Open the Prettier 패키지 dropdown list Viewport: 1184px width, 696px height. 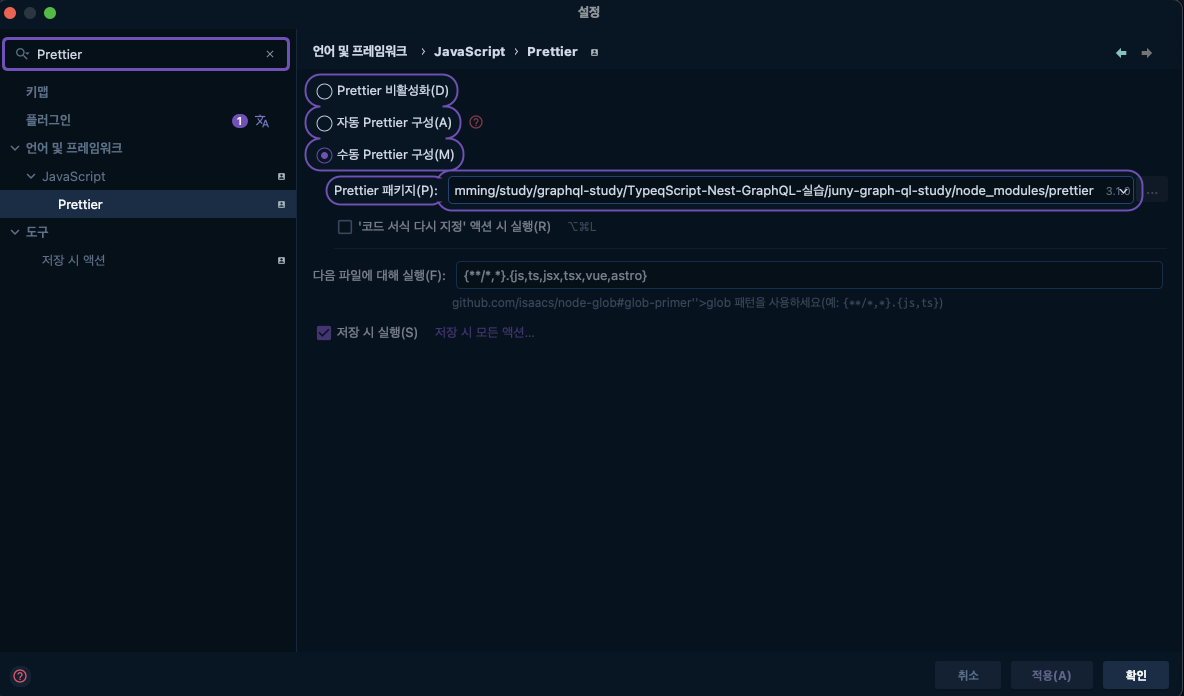(x=1124, y=191)
